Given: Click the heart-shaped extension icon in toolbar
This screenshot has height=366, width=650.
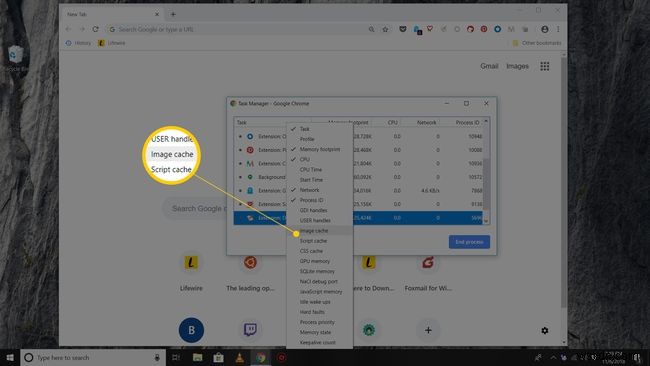Looking at the screenshot, I should coord(430,29).
